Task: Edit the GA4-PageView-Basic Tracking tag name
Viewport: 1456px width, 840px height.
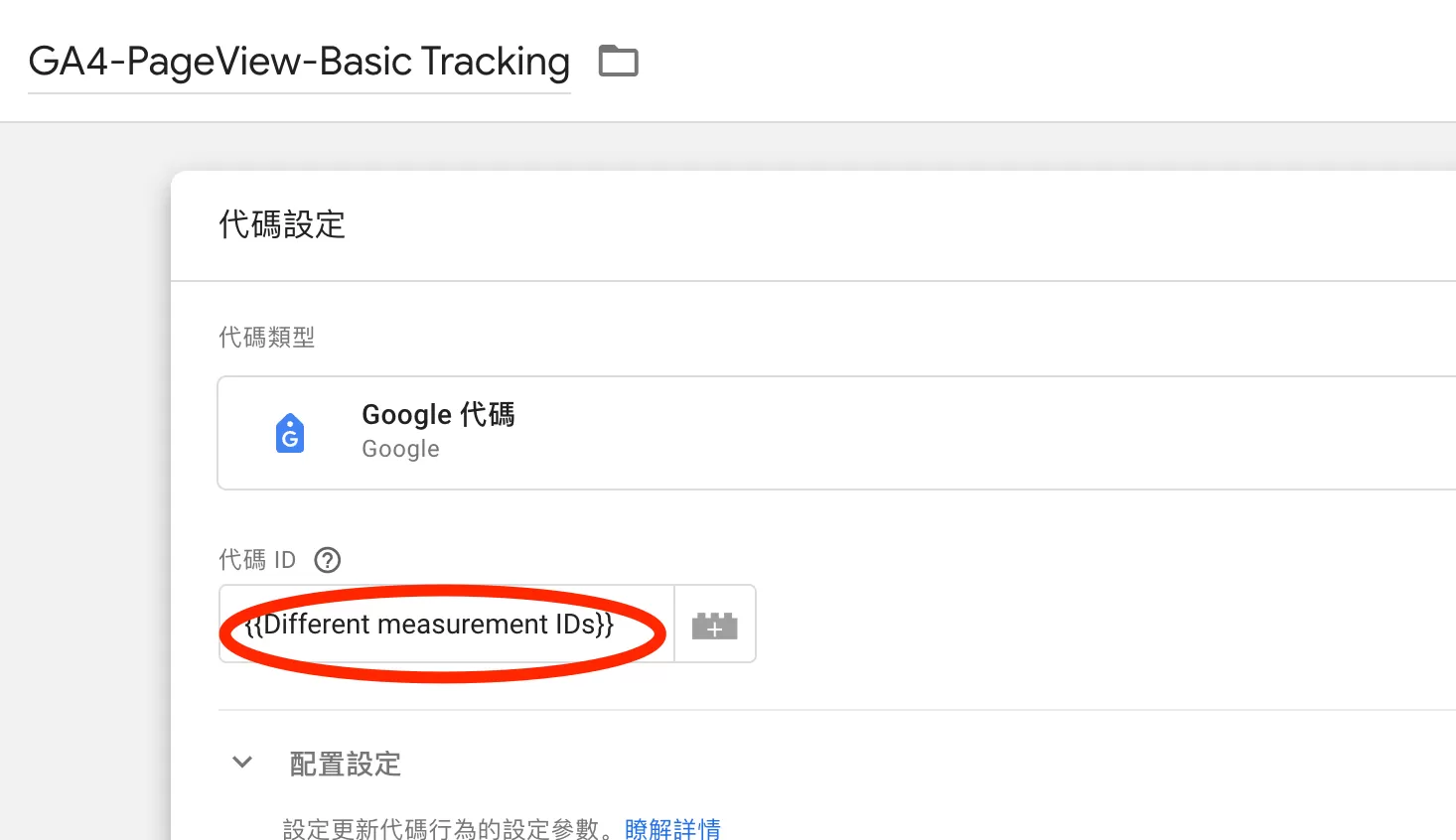Action: (x=299, y=62)
